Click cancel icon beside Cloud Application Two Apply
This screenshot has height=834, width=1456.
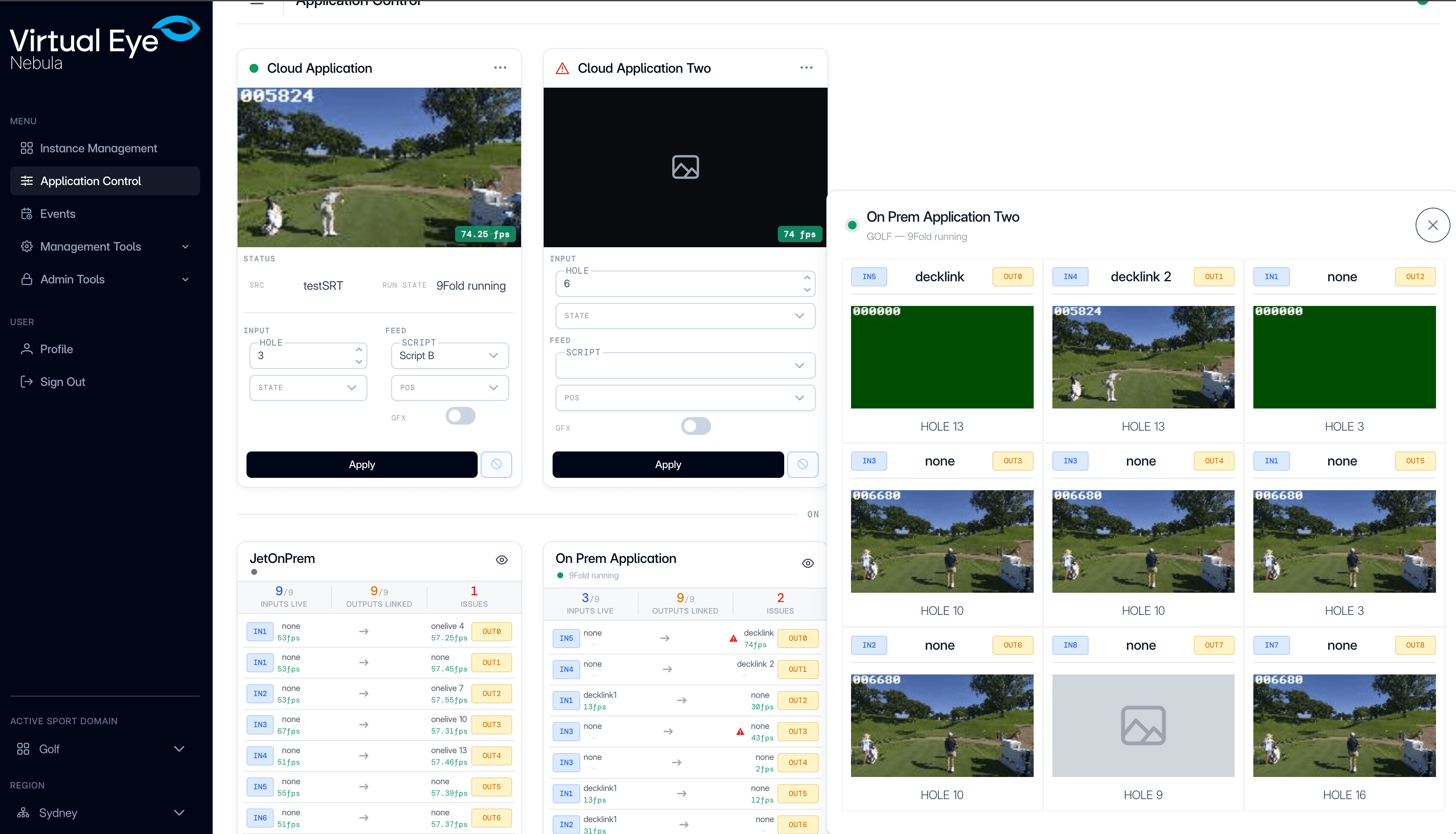(x=803, y=465)
